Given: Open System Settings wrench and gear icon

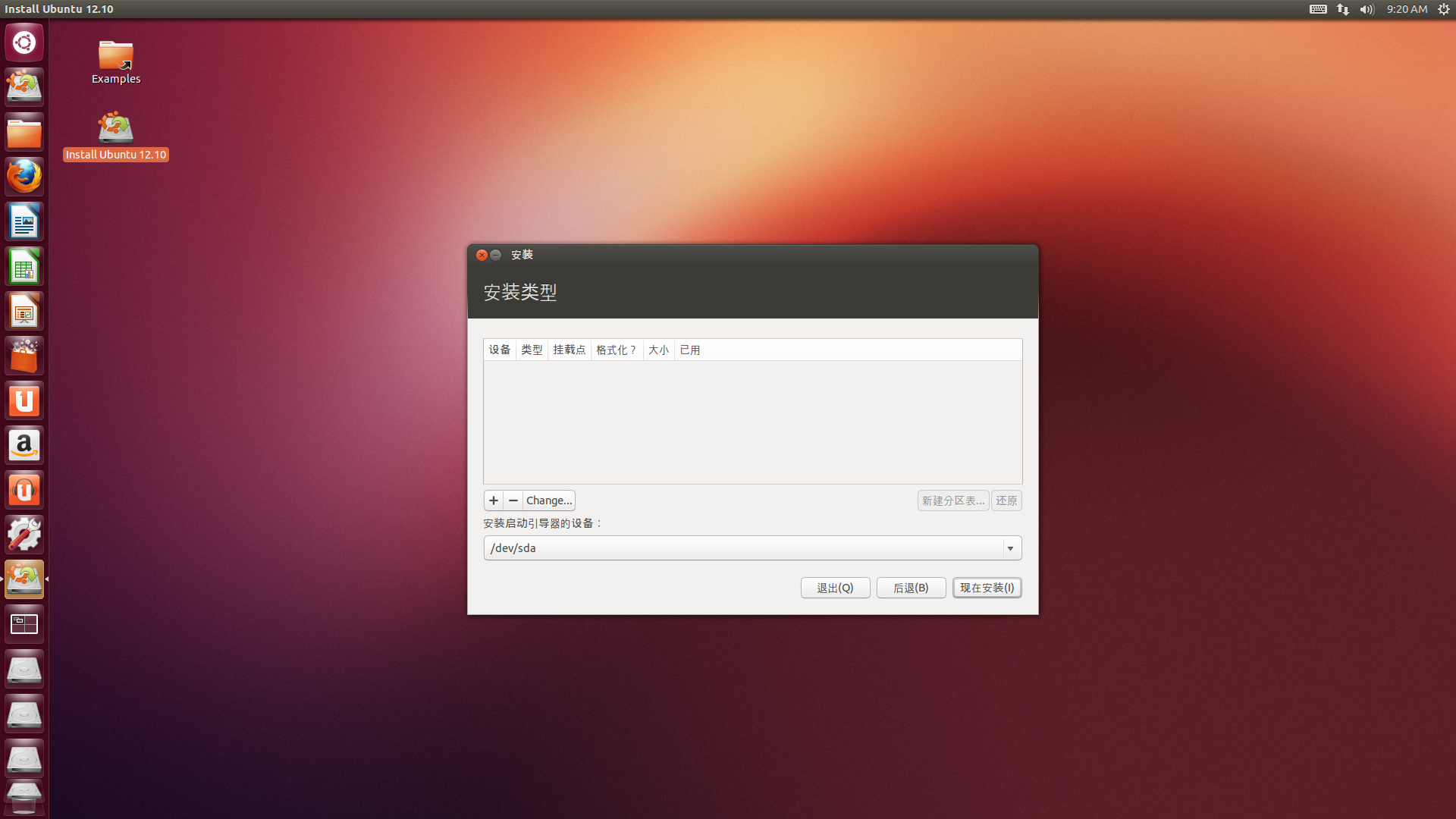Looking at the screenshot, I should click(24, 535).
